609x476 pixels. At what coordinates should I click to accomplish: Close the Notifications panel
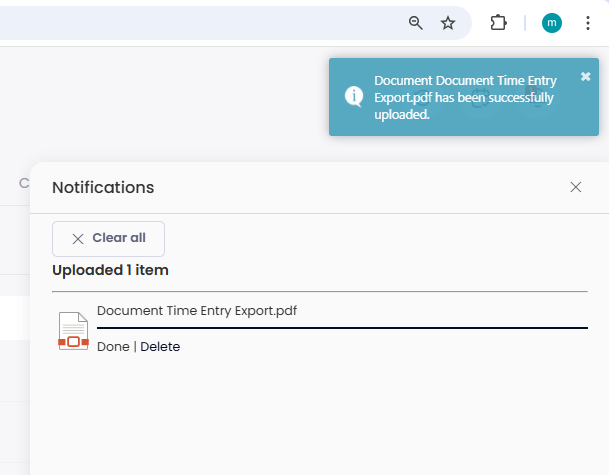(575, 187)
